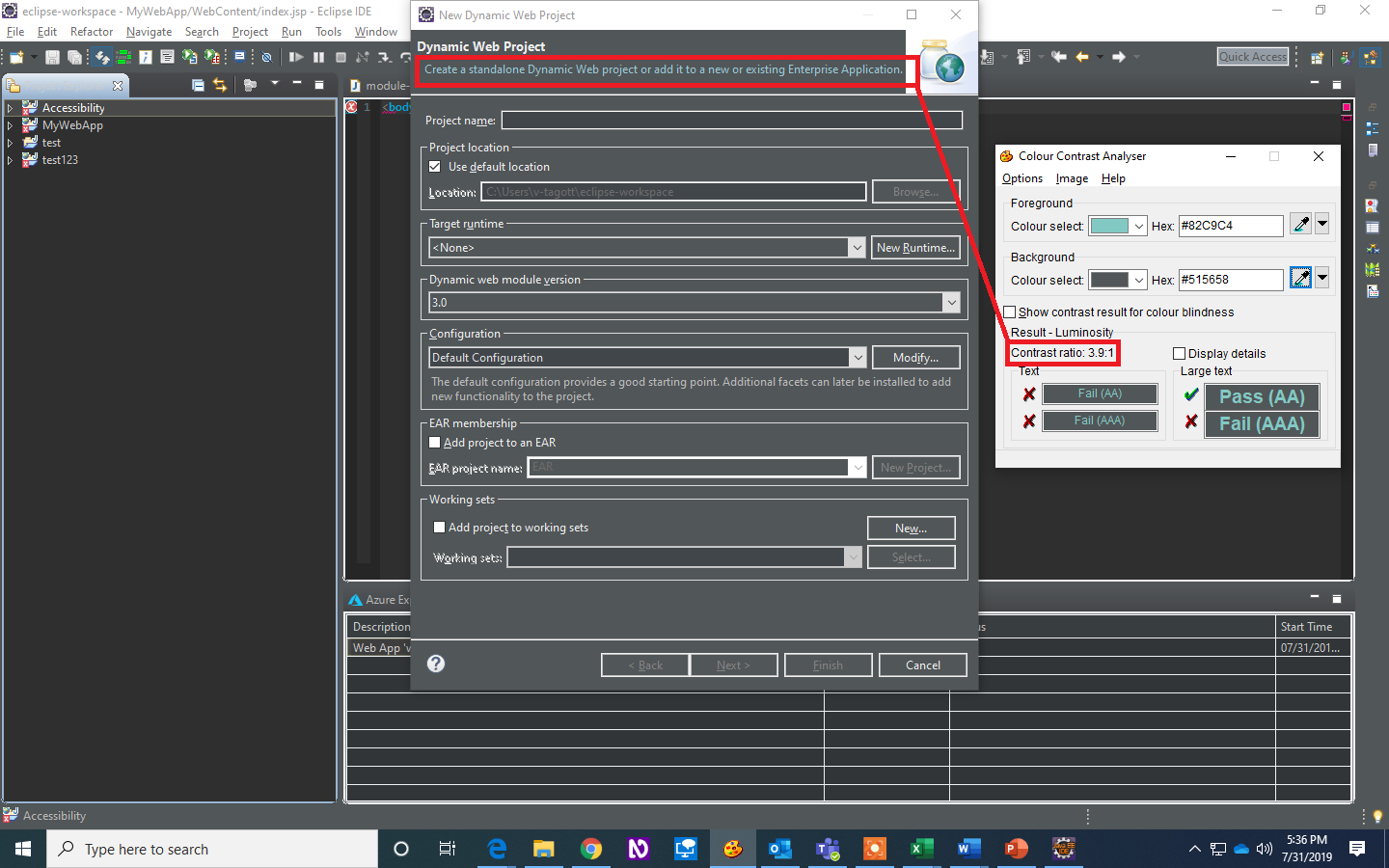Select the Save icon in Eclipse toolbar
1389x868 pixels.
(x=51, y=56)
